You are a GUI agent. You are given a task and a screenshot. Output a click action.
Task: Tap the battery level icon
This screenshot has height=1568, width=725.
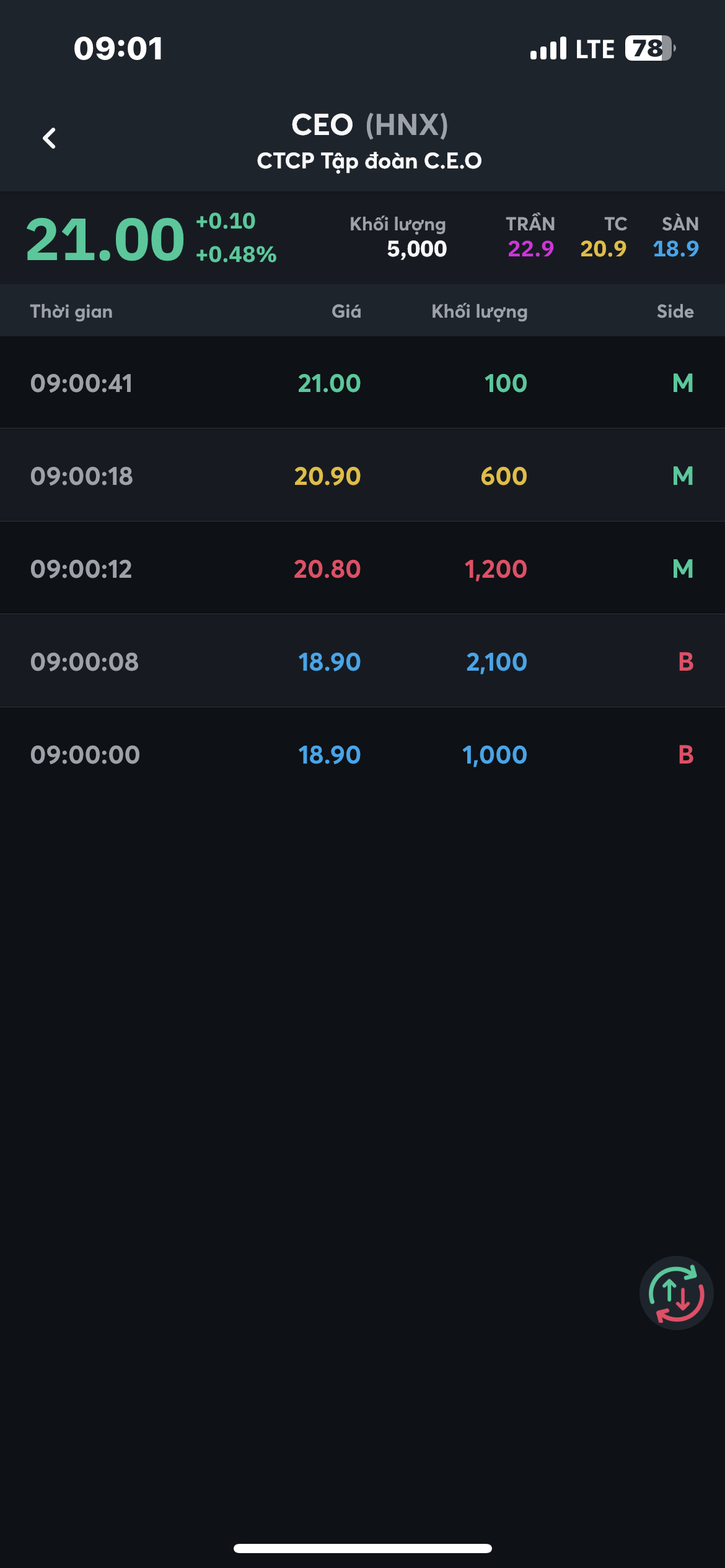[x=649, y=48]
